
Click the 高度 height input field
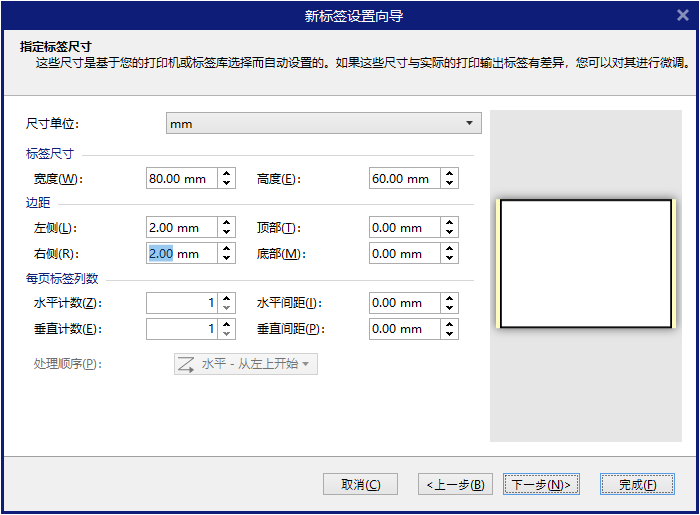point(404,179)
